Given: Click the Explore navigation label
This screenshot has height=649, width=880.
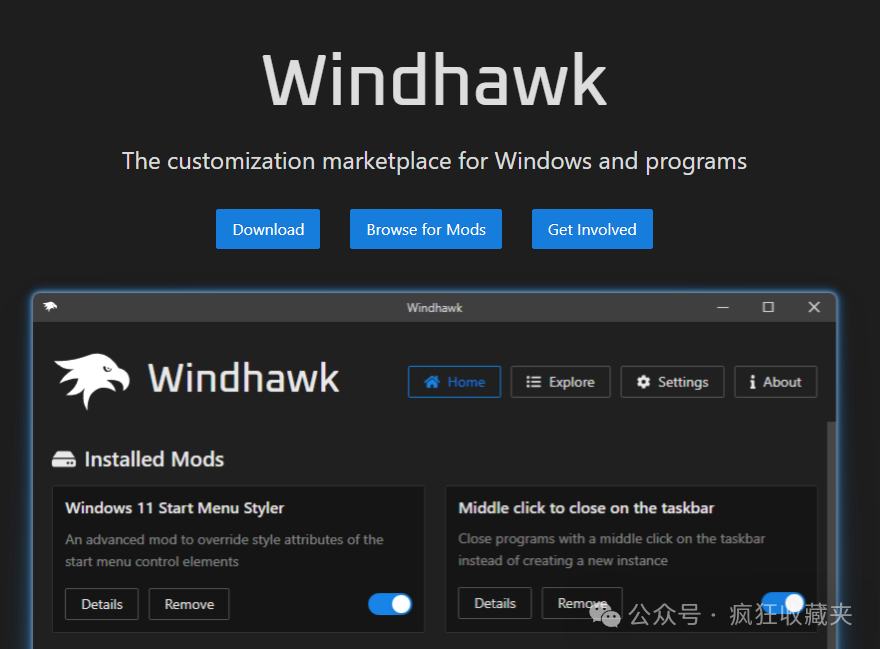Looking at the screenshot, I should [570, 381].
